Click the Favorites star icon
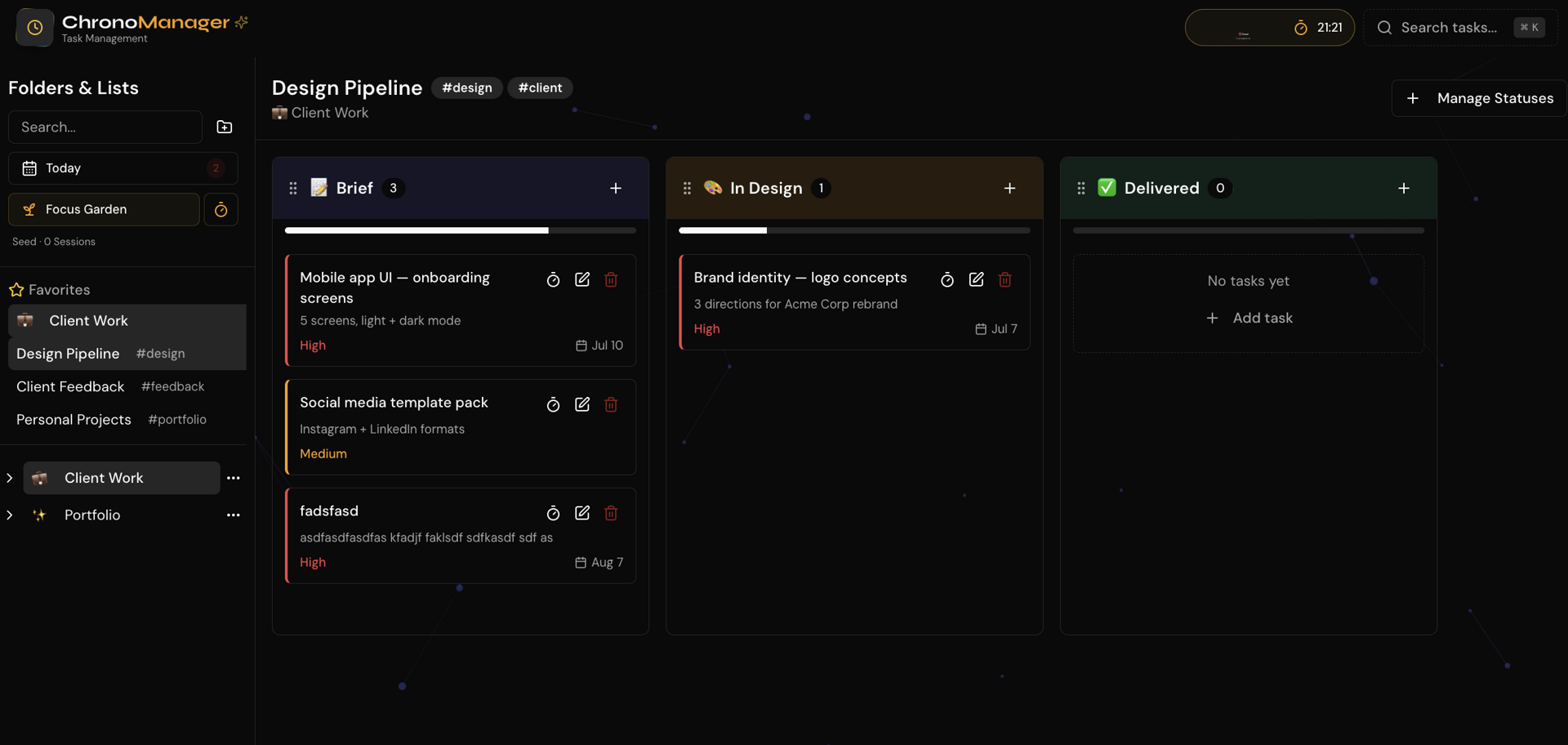The height and width of the screenshot is (745, 1568). click(16, 290)
